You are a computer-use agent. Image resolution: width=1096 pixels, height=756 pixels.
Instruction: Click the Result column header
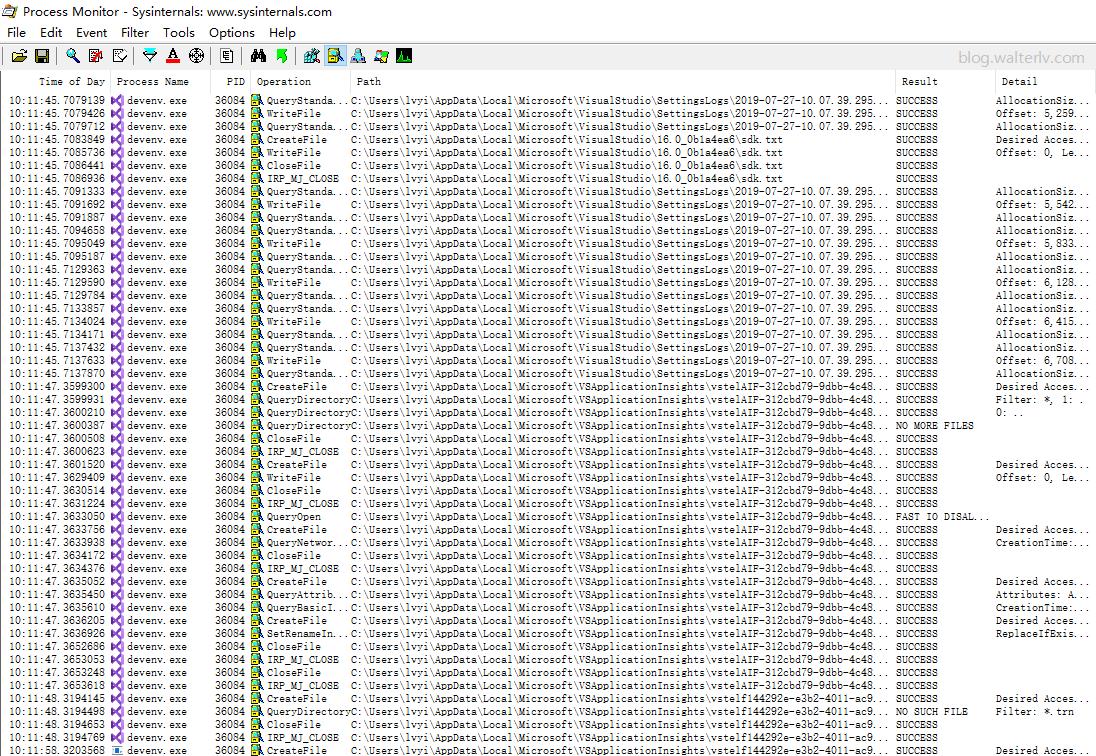click(919, 82)
